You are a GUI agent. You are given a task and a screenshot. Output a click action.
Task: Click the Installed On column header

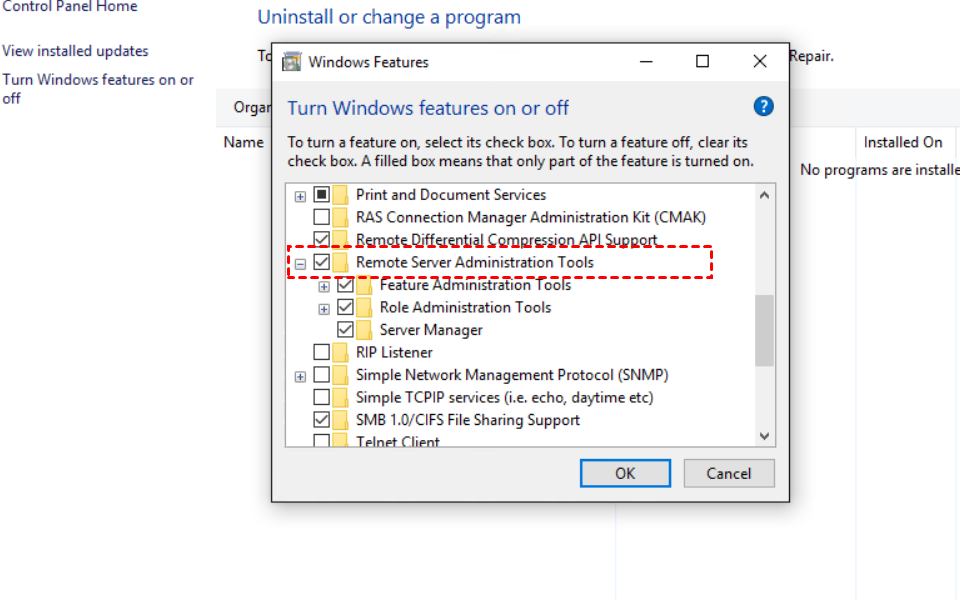pos(903,142)
